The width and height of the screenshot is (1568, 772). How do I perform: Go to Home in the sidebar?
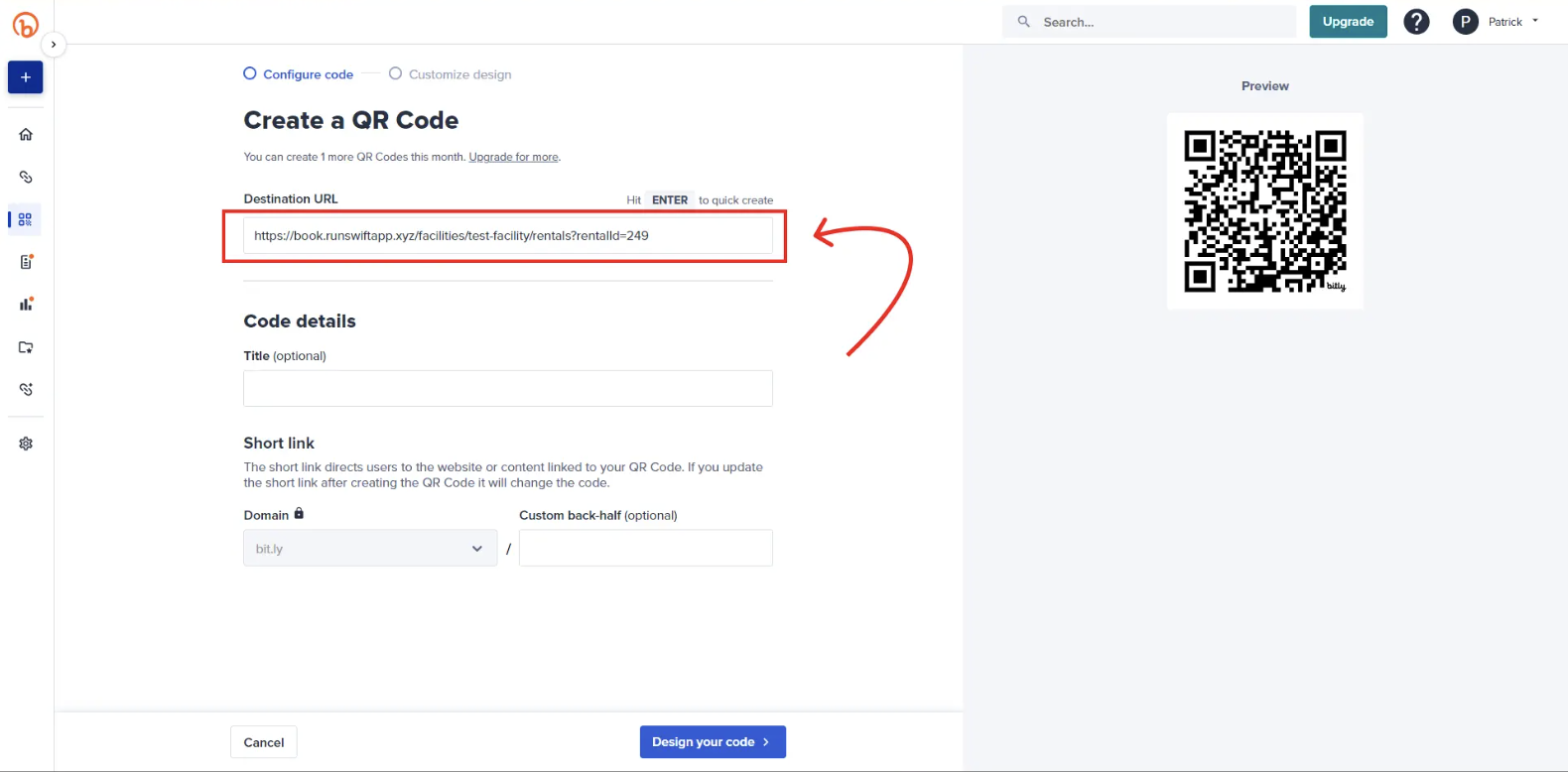[x=26, y=134]
